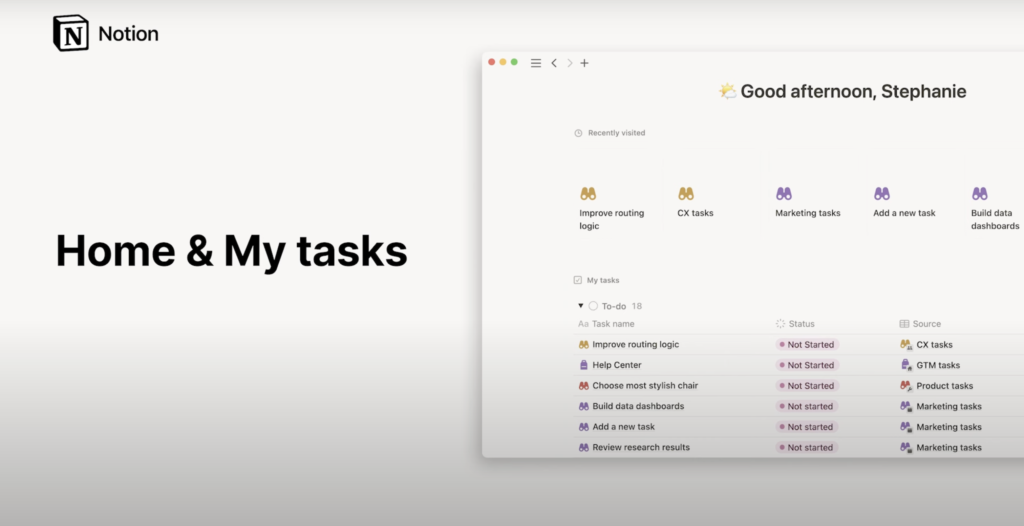Open status dropdown for Improve routing logic
Screen dimensions: 1024x526
(x=806, y=345)
